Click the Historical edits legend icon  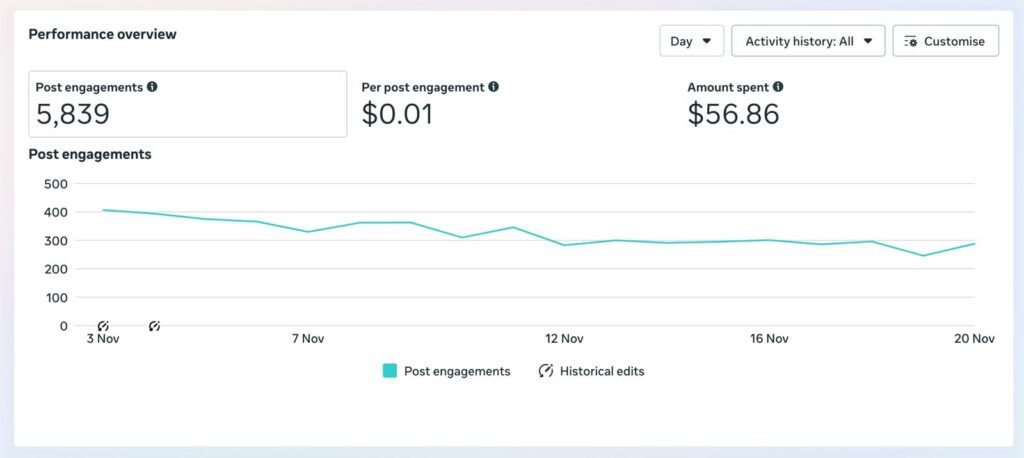click(x=546, y=371)
